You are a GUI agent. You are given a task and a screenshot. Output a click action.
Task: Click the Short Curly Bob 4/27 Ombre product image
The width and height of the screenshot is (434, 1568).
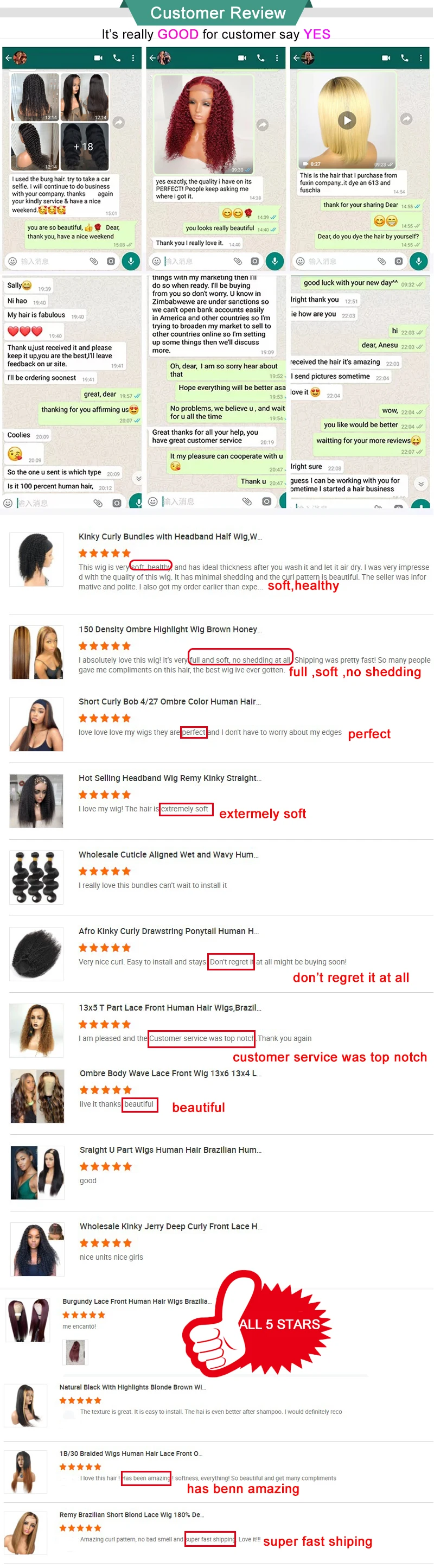click(x=36, y=723)
